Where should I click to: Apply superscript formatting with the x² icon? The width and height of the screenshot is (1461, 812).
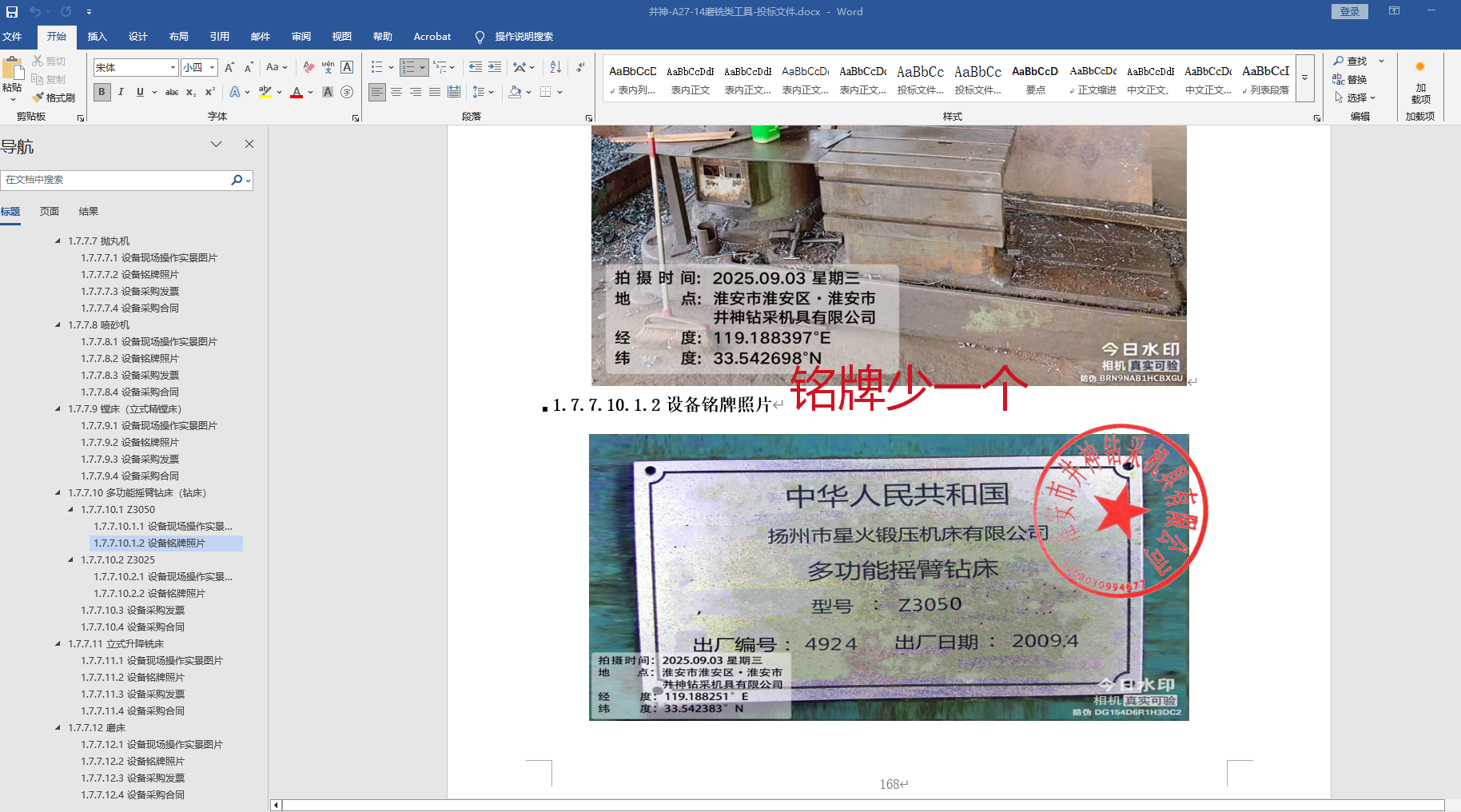[x=210, y=92]
